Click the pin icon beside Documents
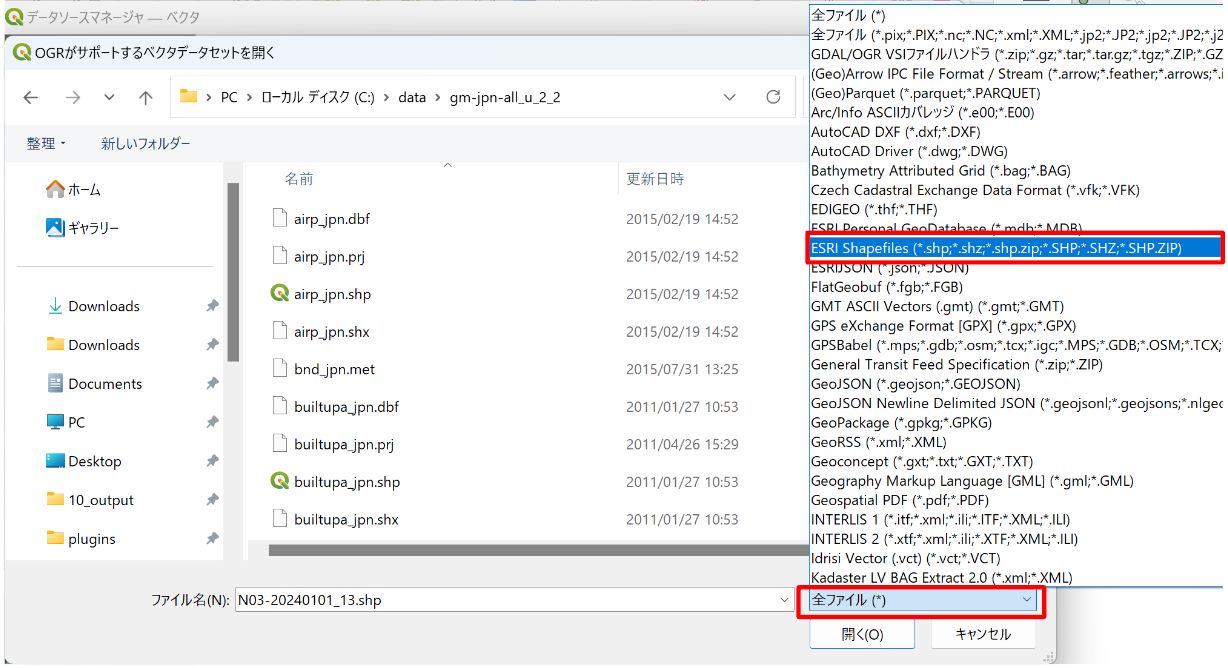 point(212,384)
